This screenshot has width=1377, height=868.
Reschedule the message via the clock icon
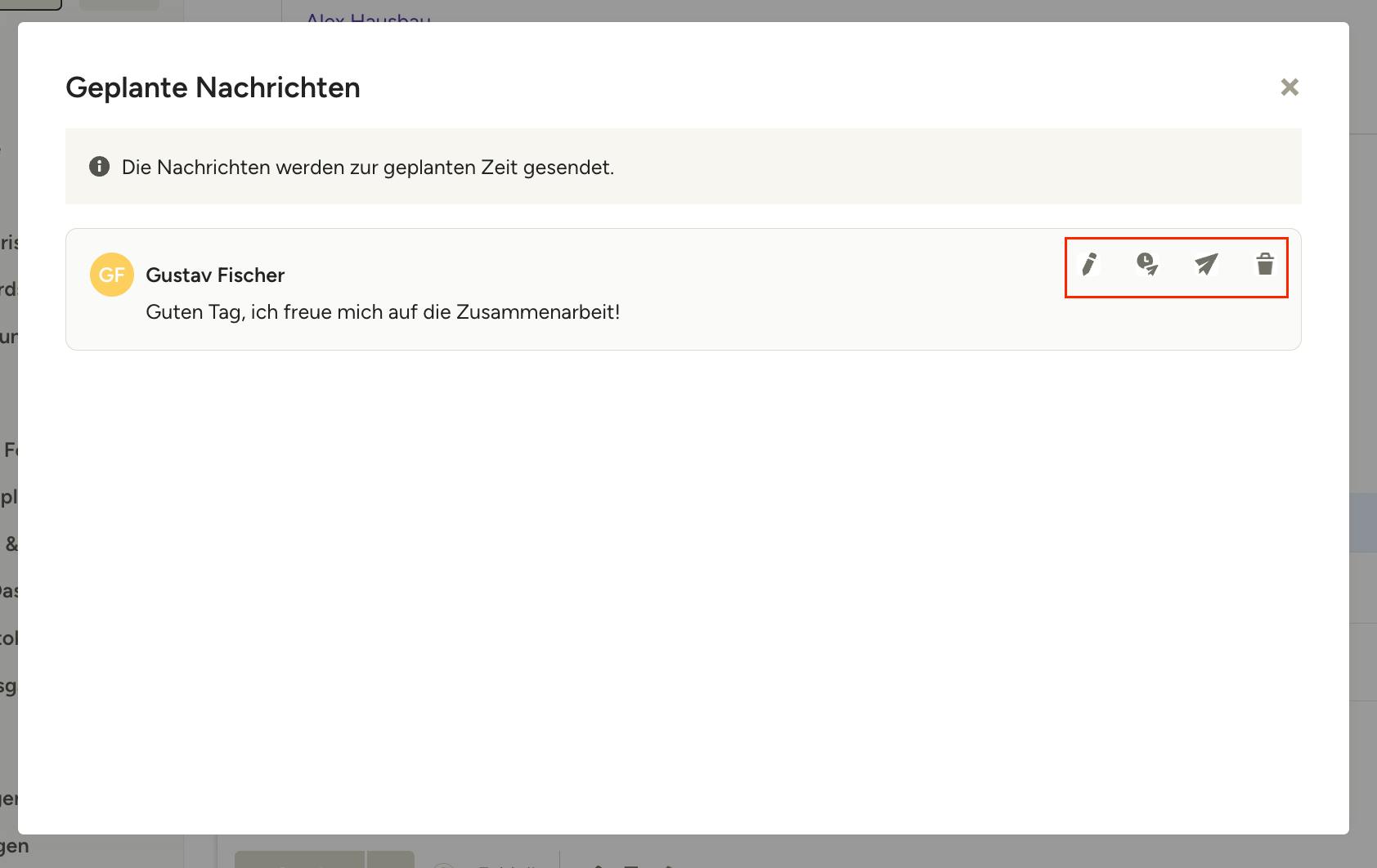pos(1147,264)
